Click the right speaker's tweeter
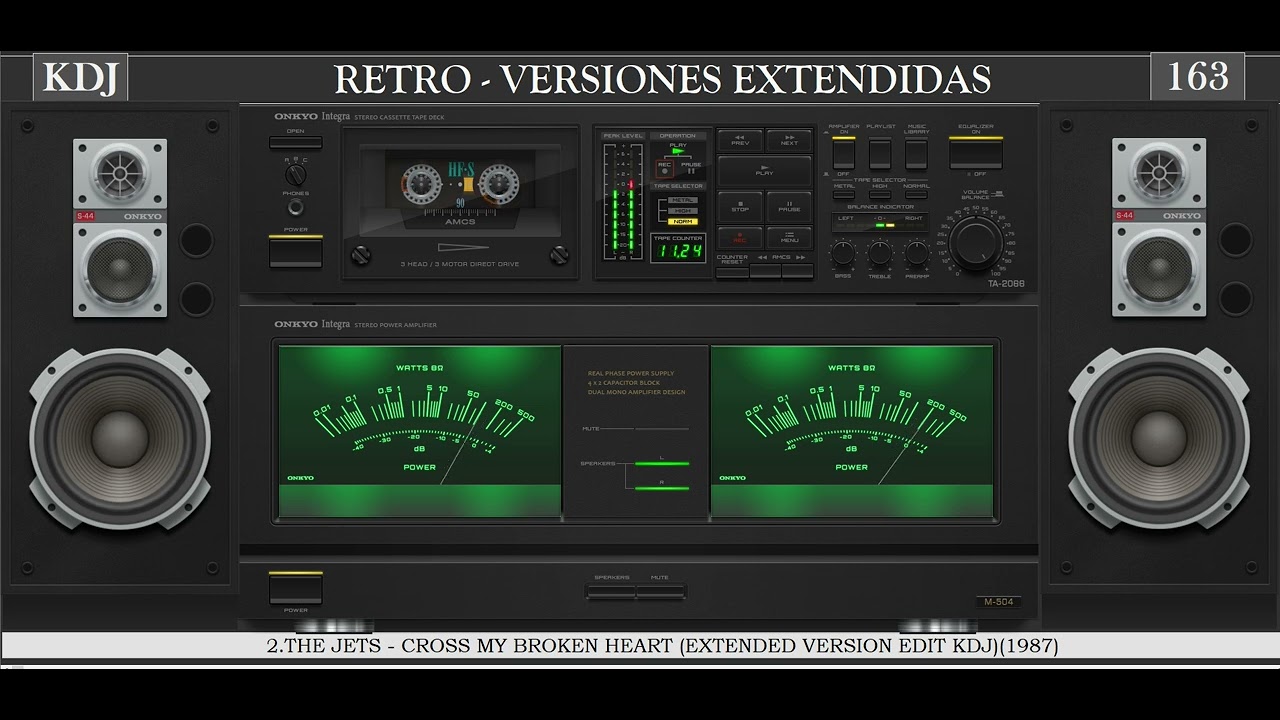The image size is (1280, 720). tap(1159, 174)
